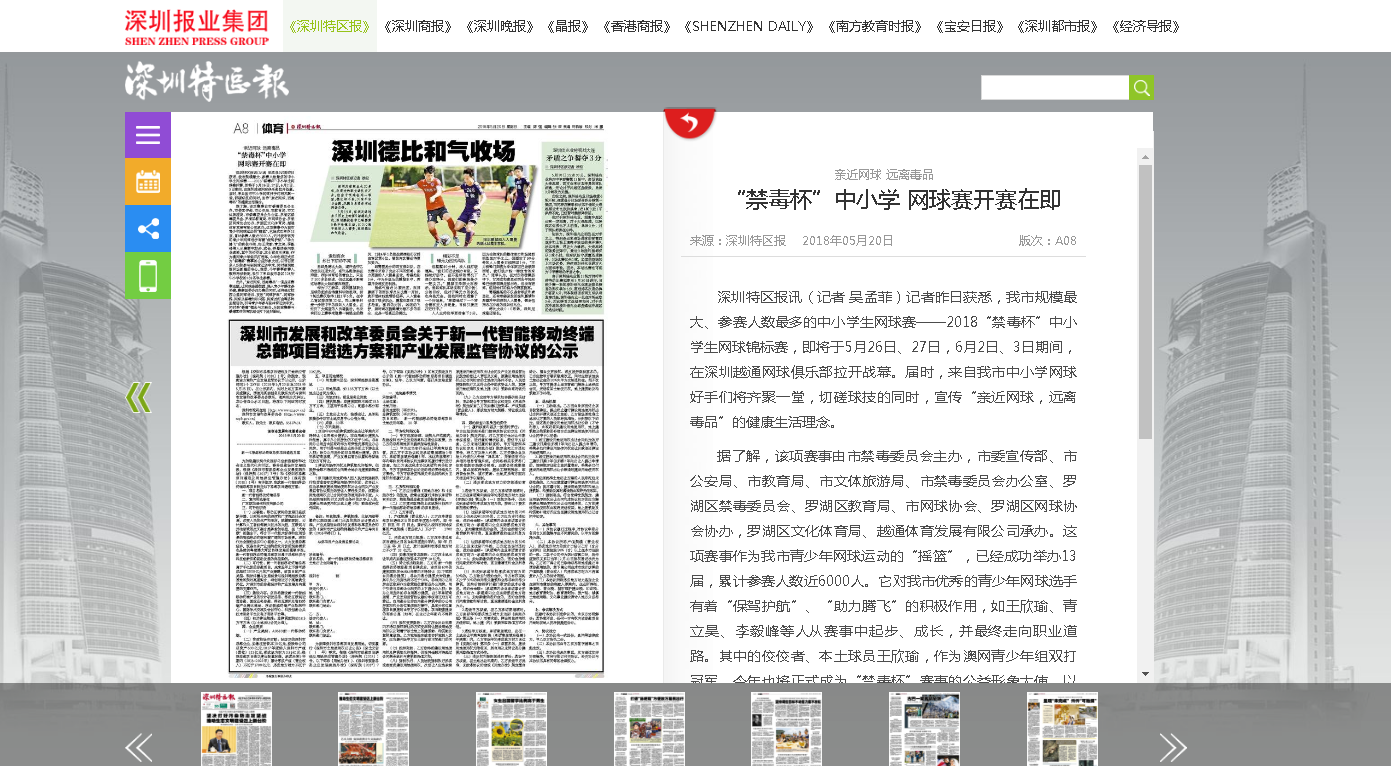1391x766 pixels.
Task: Click the green search magnifier button
Action: point(1141,88)
